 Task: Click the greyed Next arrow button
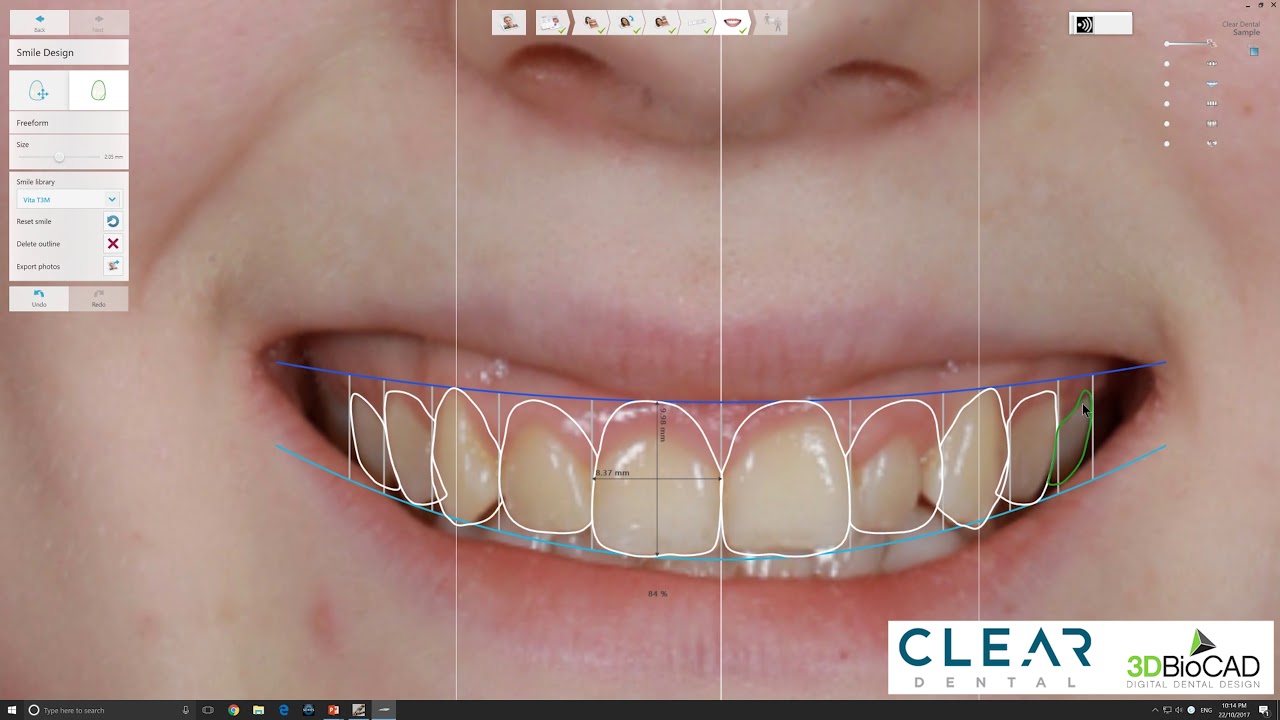pyautogui.click(x=98, y=22)
